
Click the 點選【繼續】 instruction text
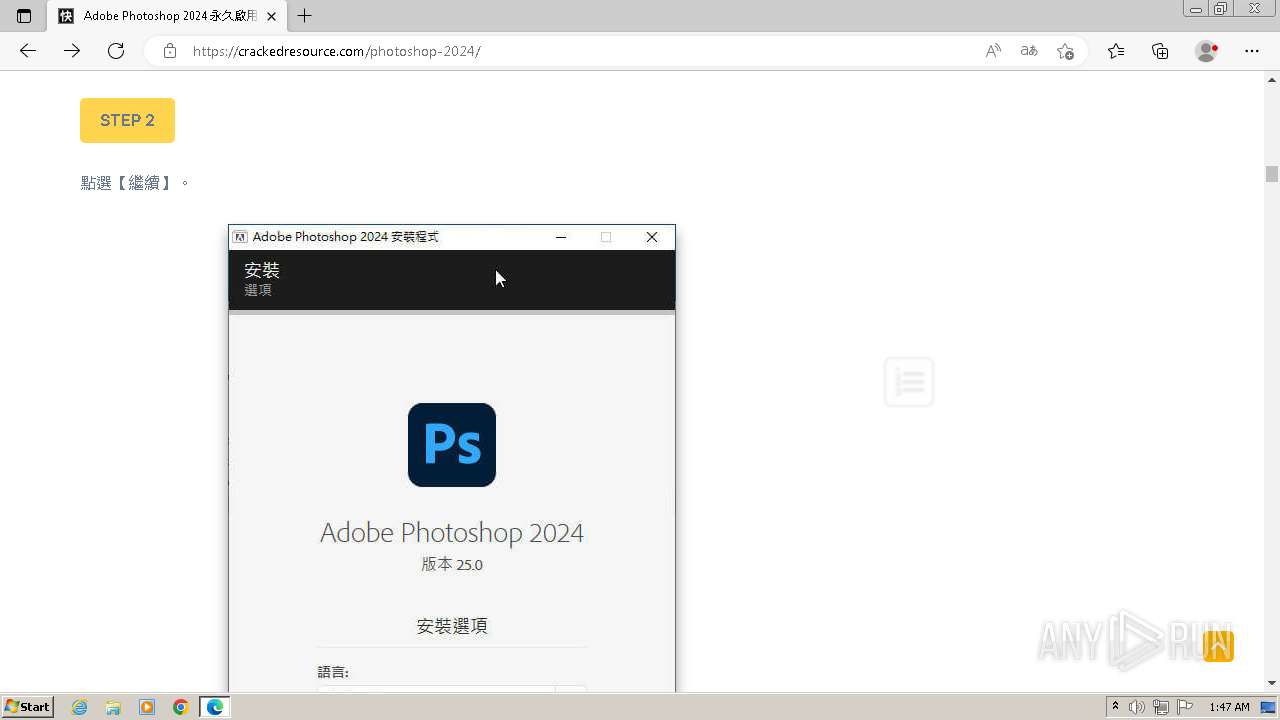[x=135, y=183]
